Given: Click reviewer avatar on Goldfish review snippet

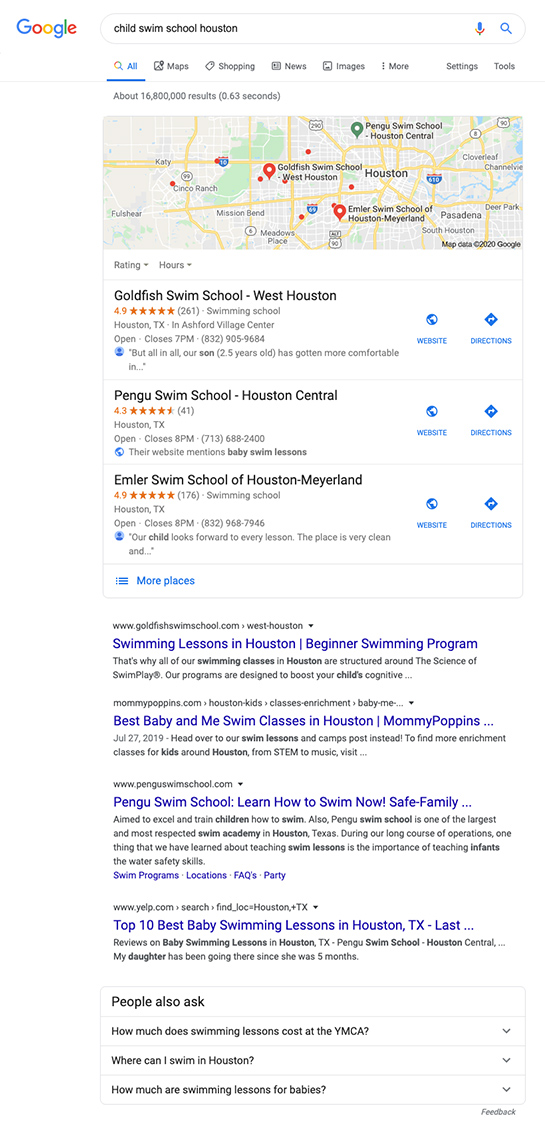Looking at the screenshot, I should tap(119, 352).
